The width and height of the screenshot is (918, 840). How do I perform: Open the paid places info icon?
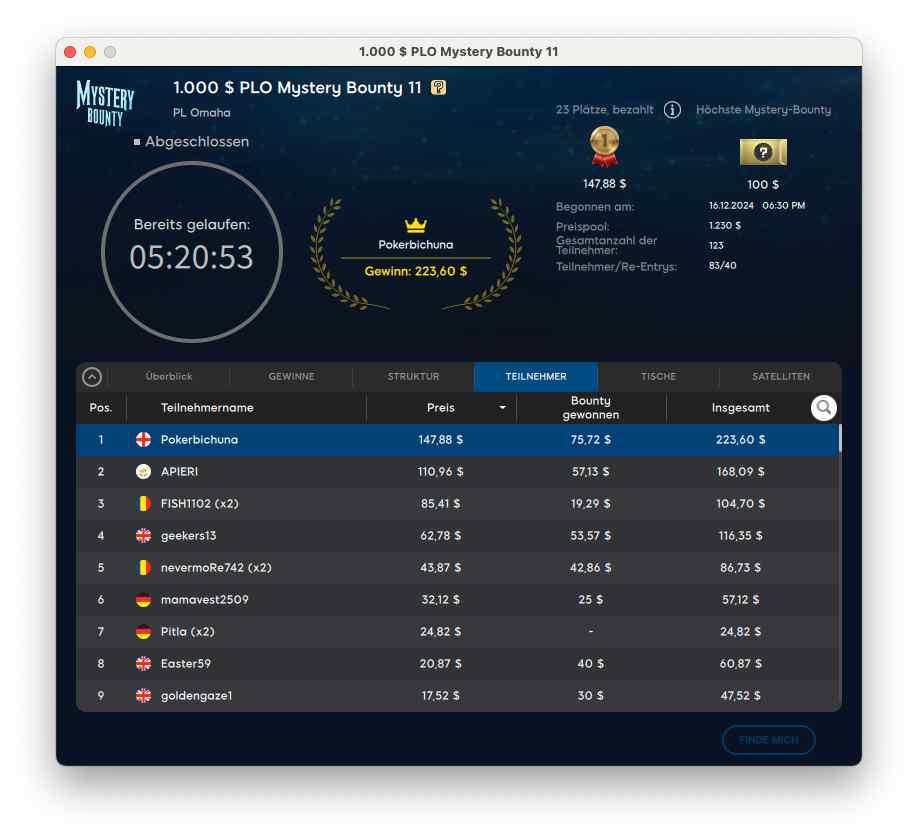pyautogui.click(x=672, y=110)
